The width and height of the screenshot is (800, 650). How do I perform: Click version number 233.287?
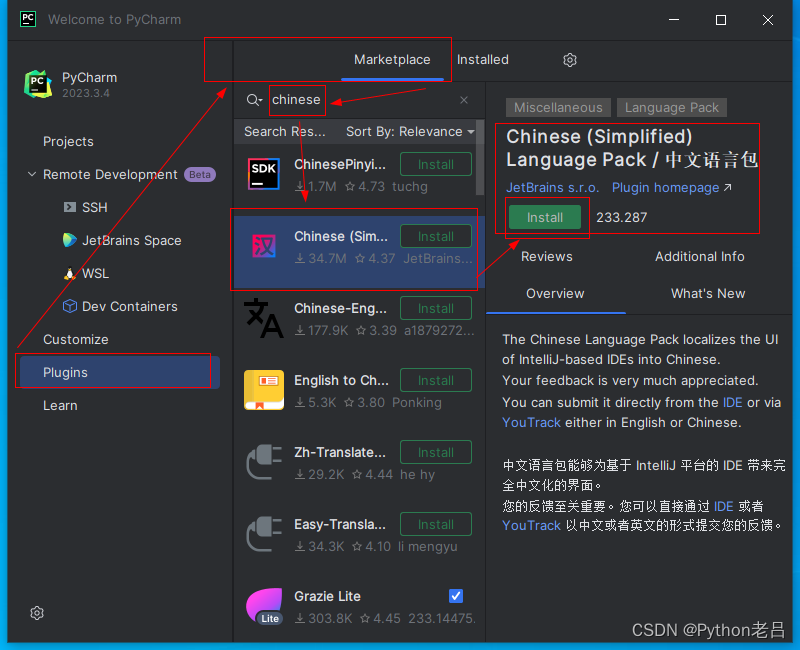tap(621, 217)
